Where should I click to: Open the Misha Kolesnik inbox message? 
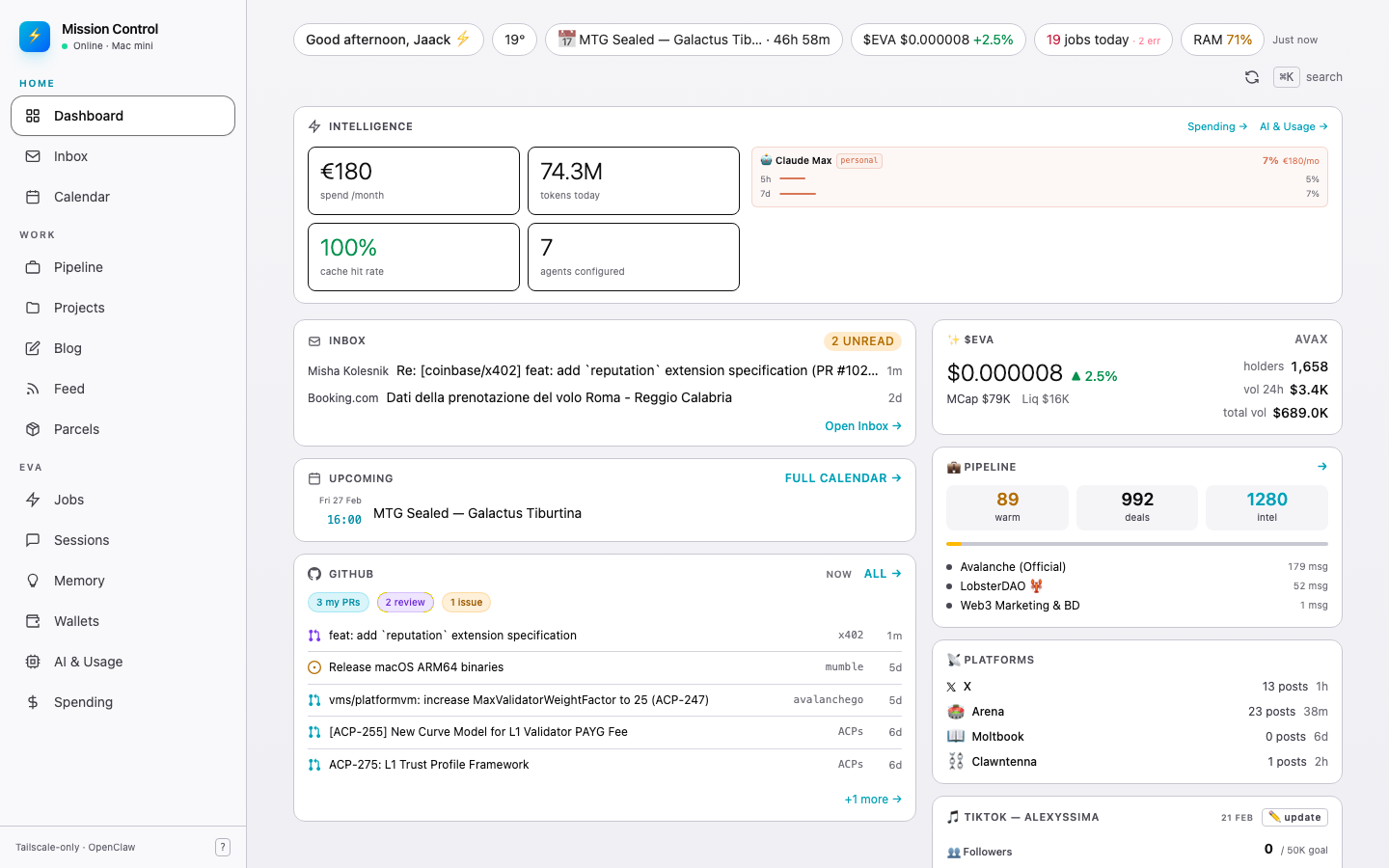[605, 370]
